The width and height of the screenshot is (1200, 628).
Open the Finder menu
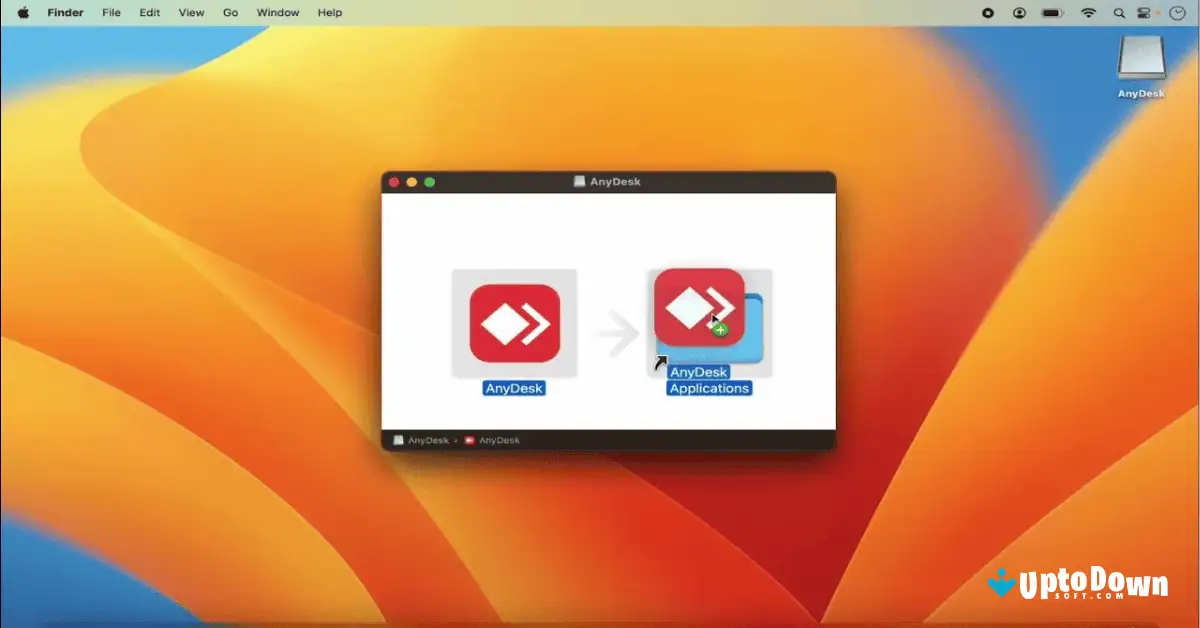point(64,12)
